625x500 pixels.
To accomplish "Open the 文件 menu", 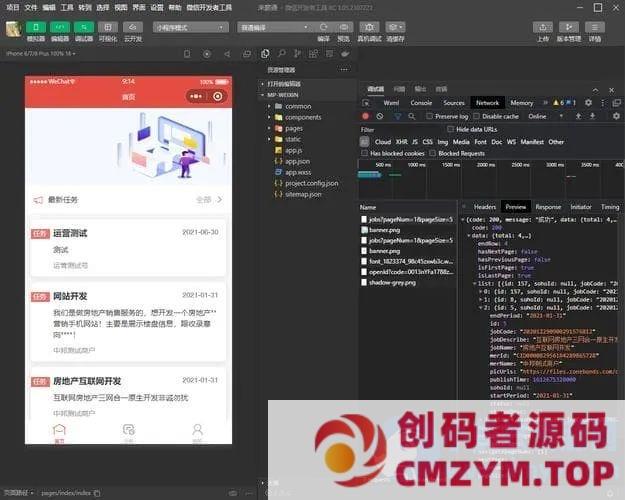I will pyautogui.click(x=31, y=7).
